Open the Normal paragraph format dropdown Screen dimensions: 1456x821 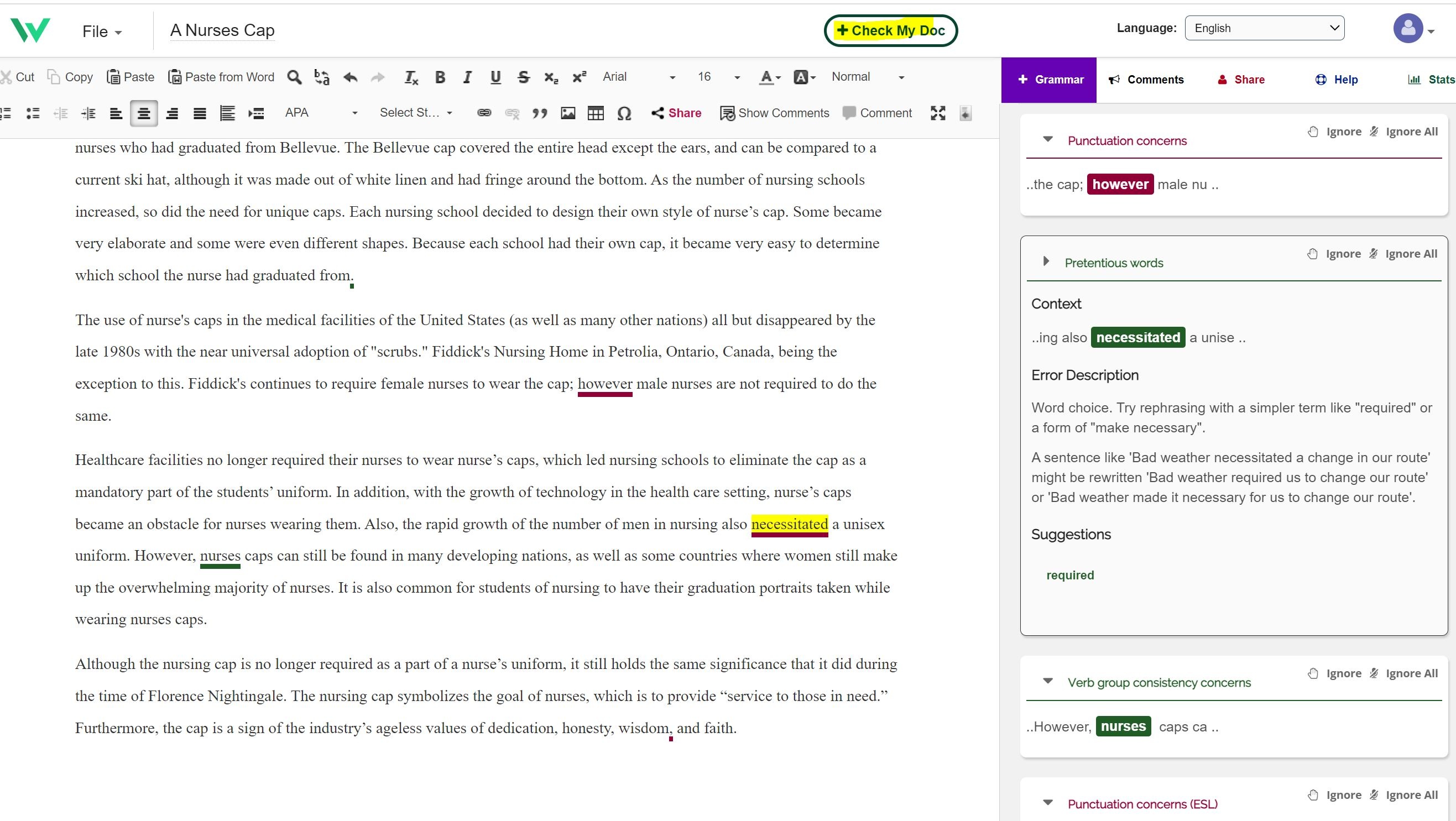tap(868, 77)
